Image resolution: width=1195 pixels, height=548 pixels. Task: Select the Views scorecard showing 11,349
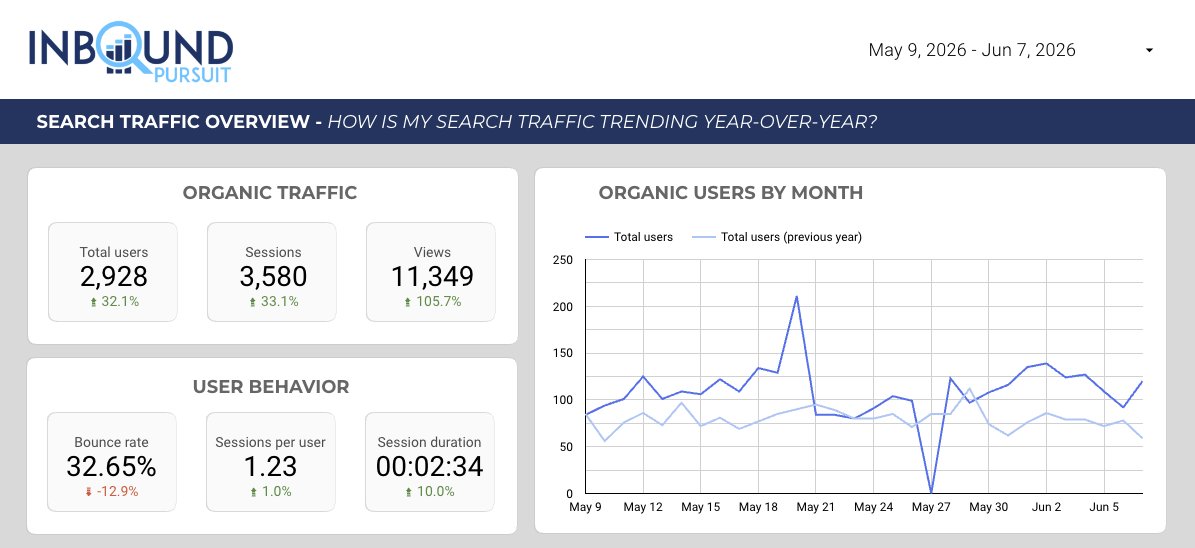point(431,272)
